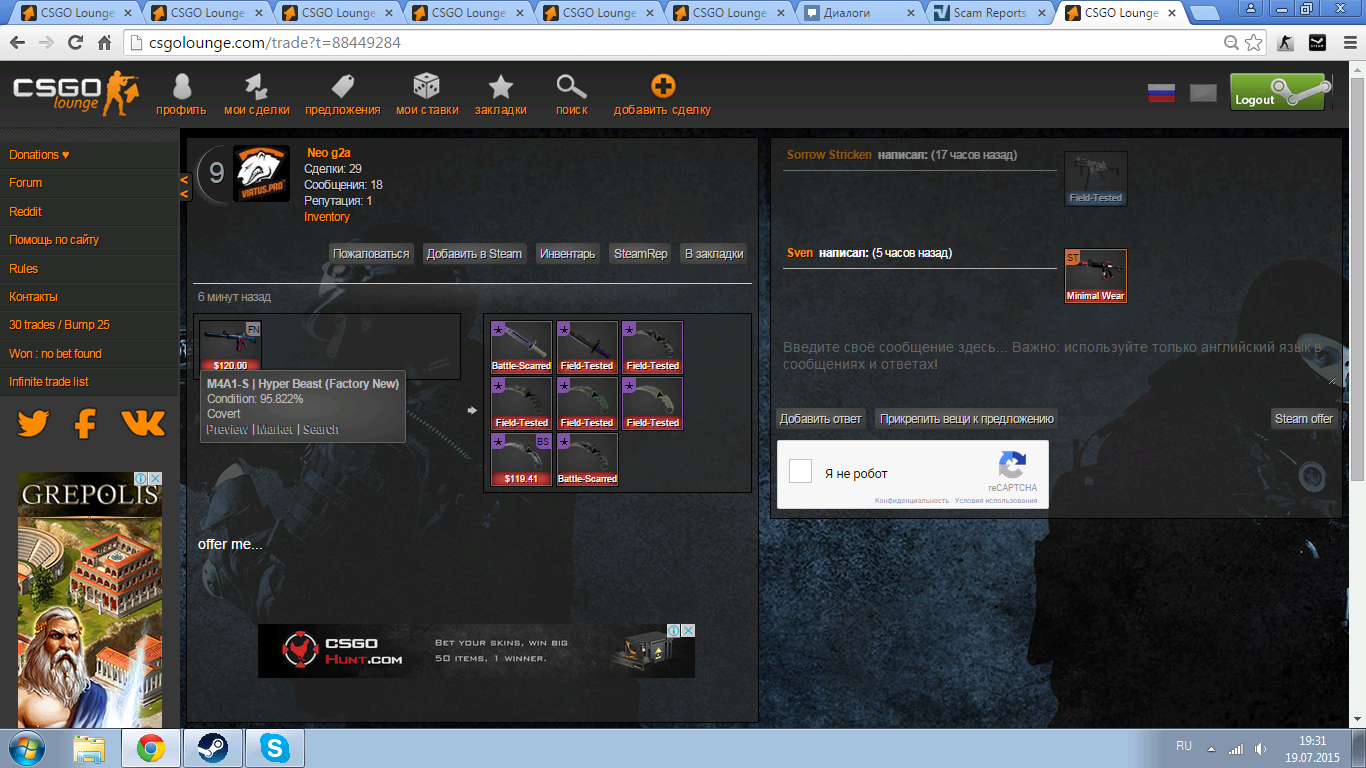Open Skype from the Windows taskbar
The image size is (1366, 768).
pos(274,748)
